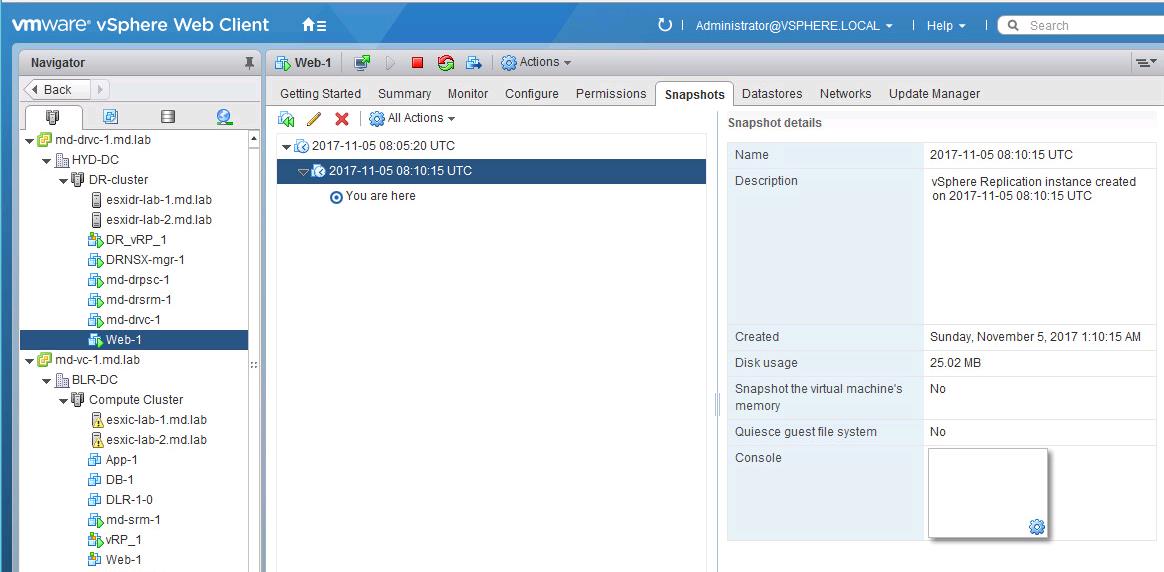The image size is (1164, 572).
Task: Edit snapshot with pencil icon
Action: point(314,119)
